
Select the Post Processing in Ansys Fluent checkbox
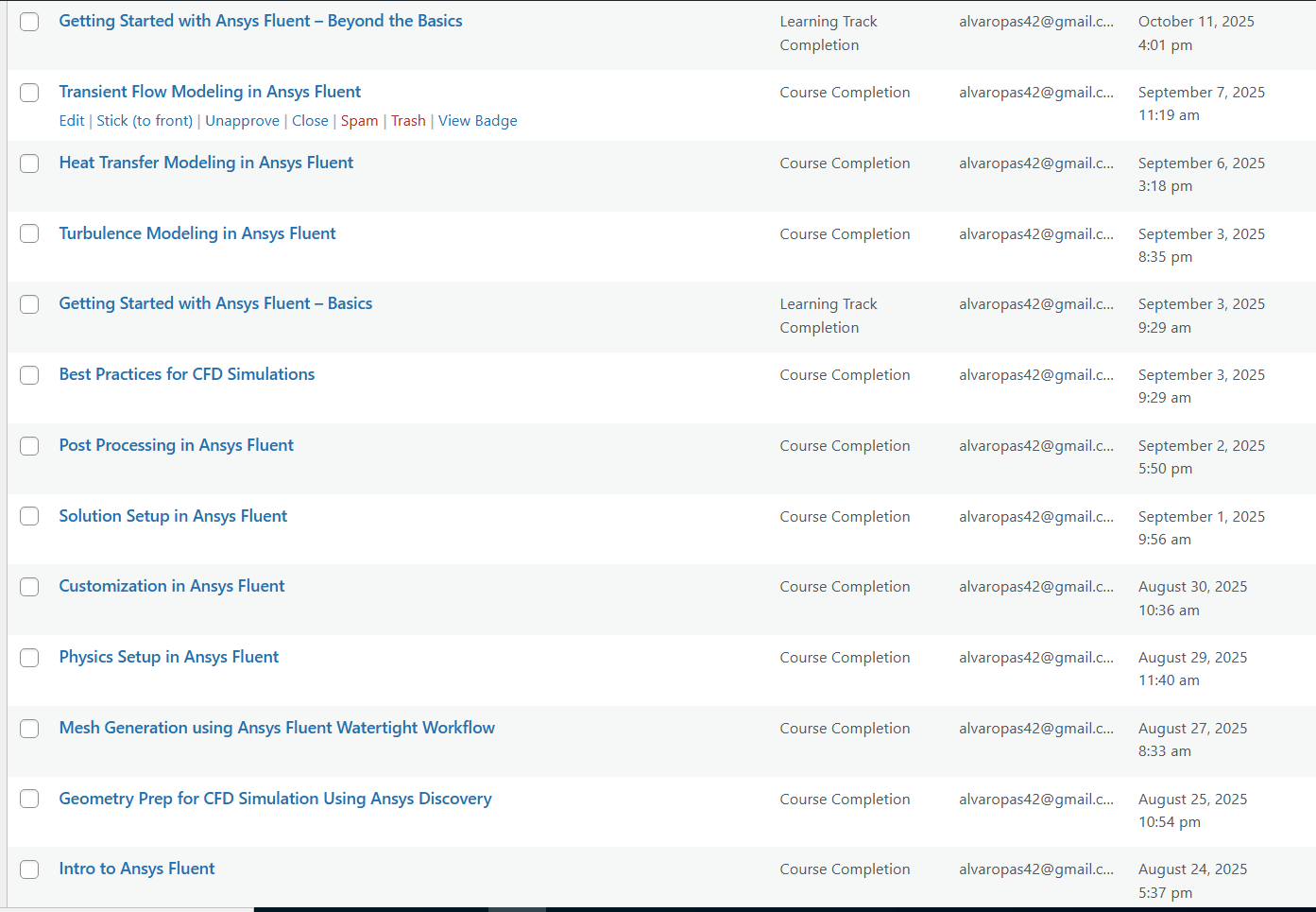[x=29, y=446]
